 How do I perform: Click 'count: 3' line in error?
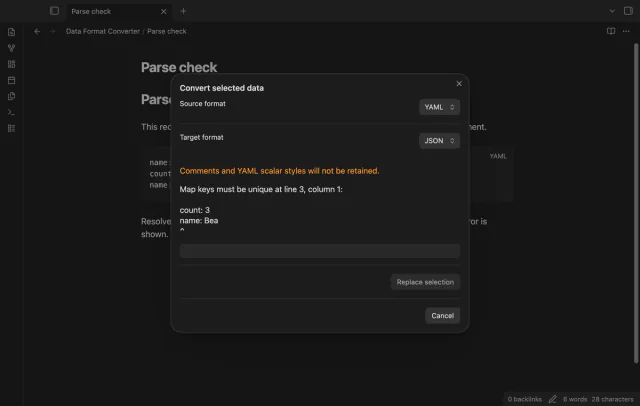tap(195, 210)
